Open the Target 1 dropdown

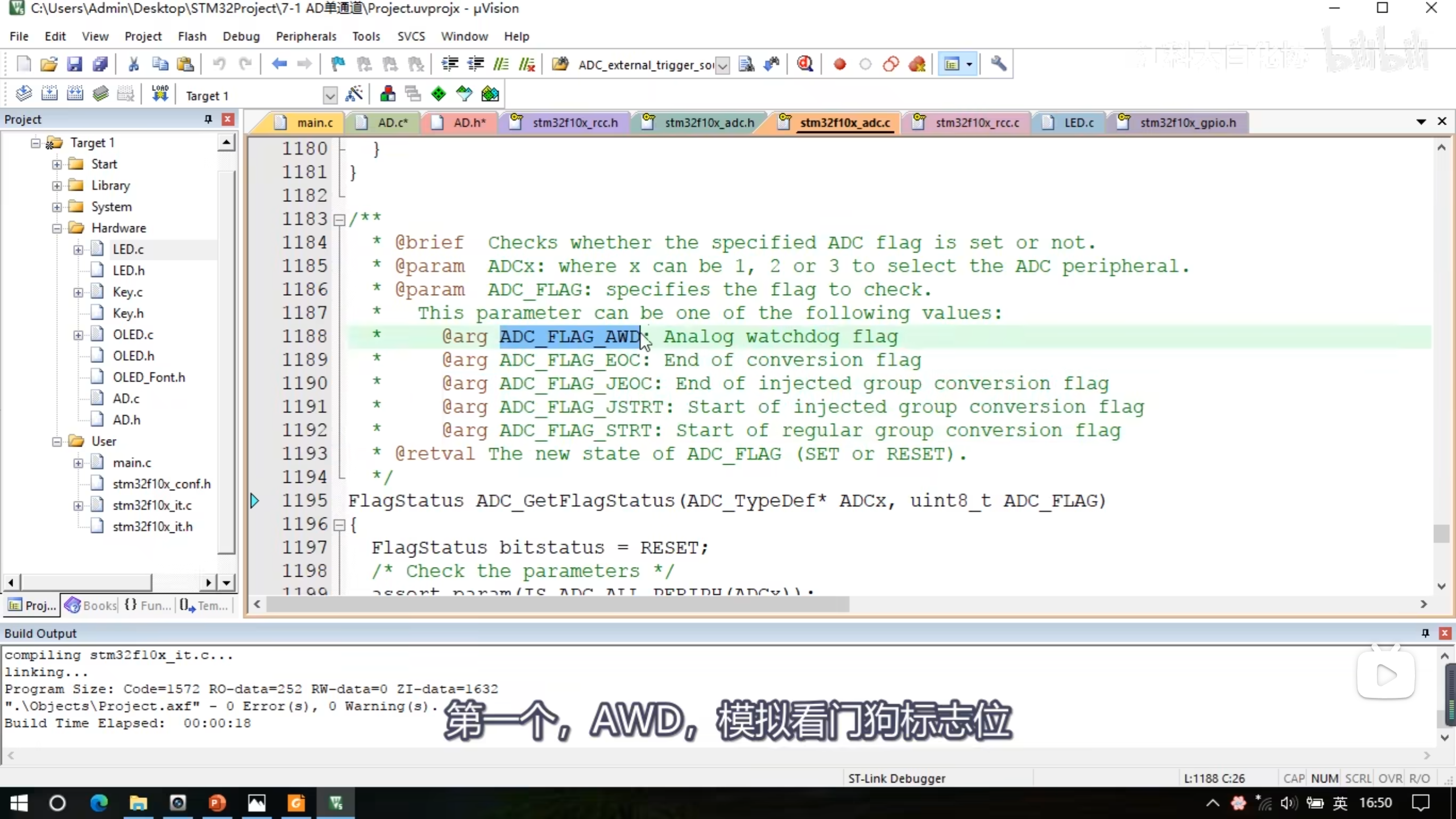point(330,96)
